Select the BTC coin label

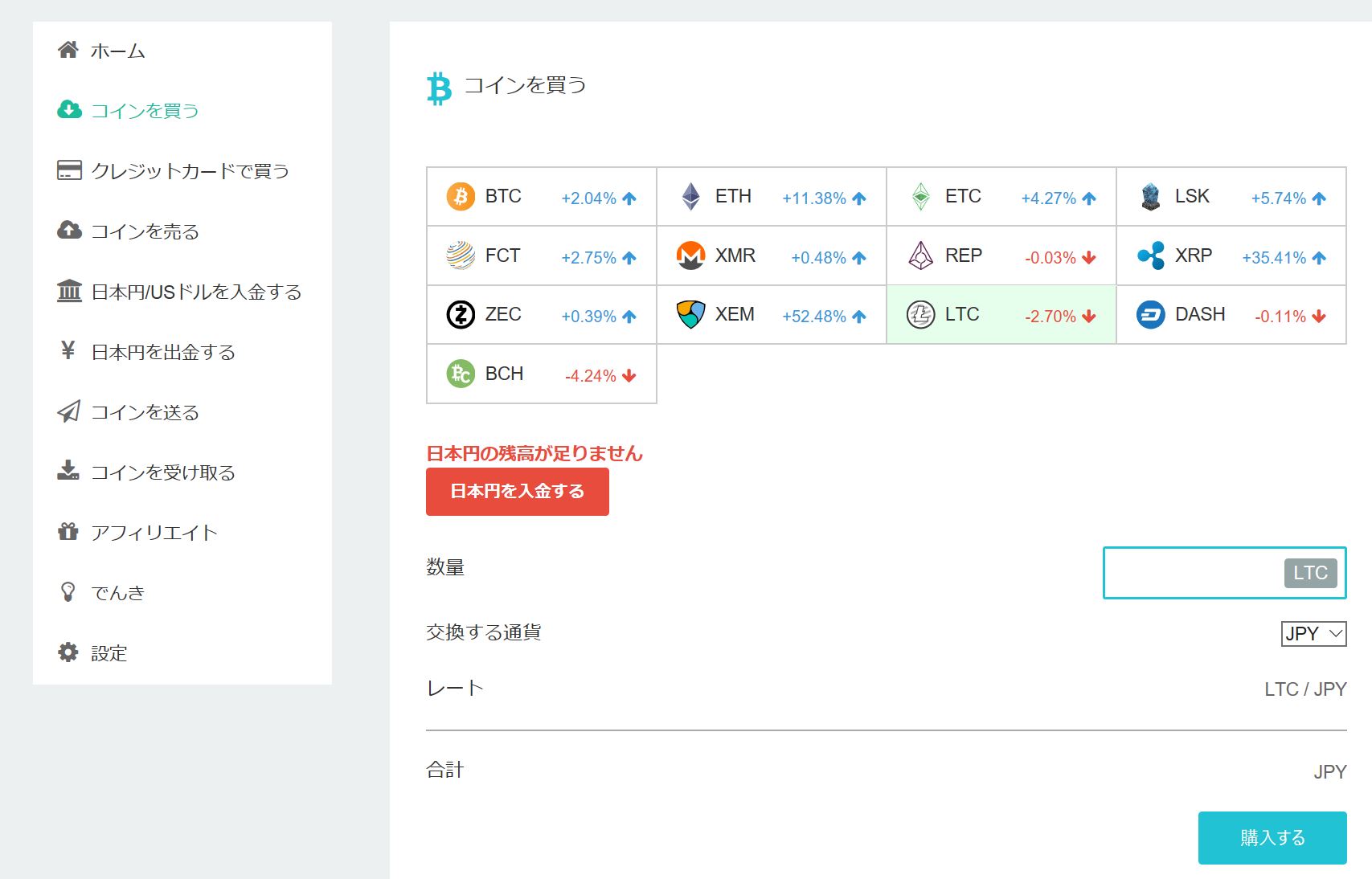point(503,196)
